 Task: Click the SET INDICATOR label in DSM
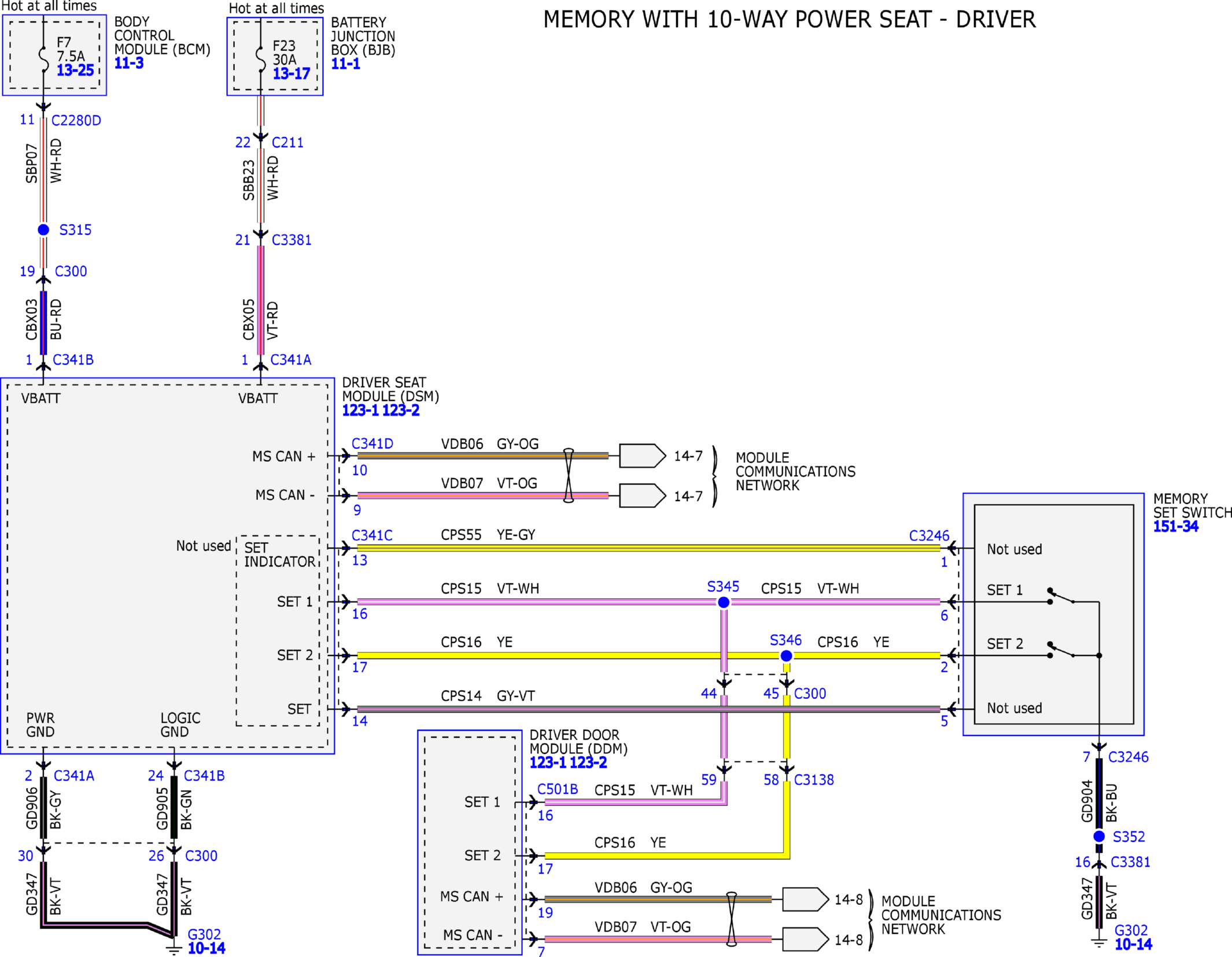coord(280,554)
